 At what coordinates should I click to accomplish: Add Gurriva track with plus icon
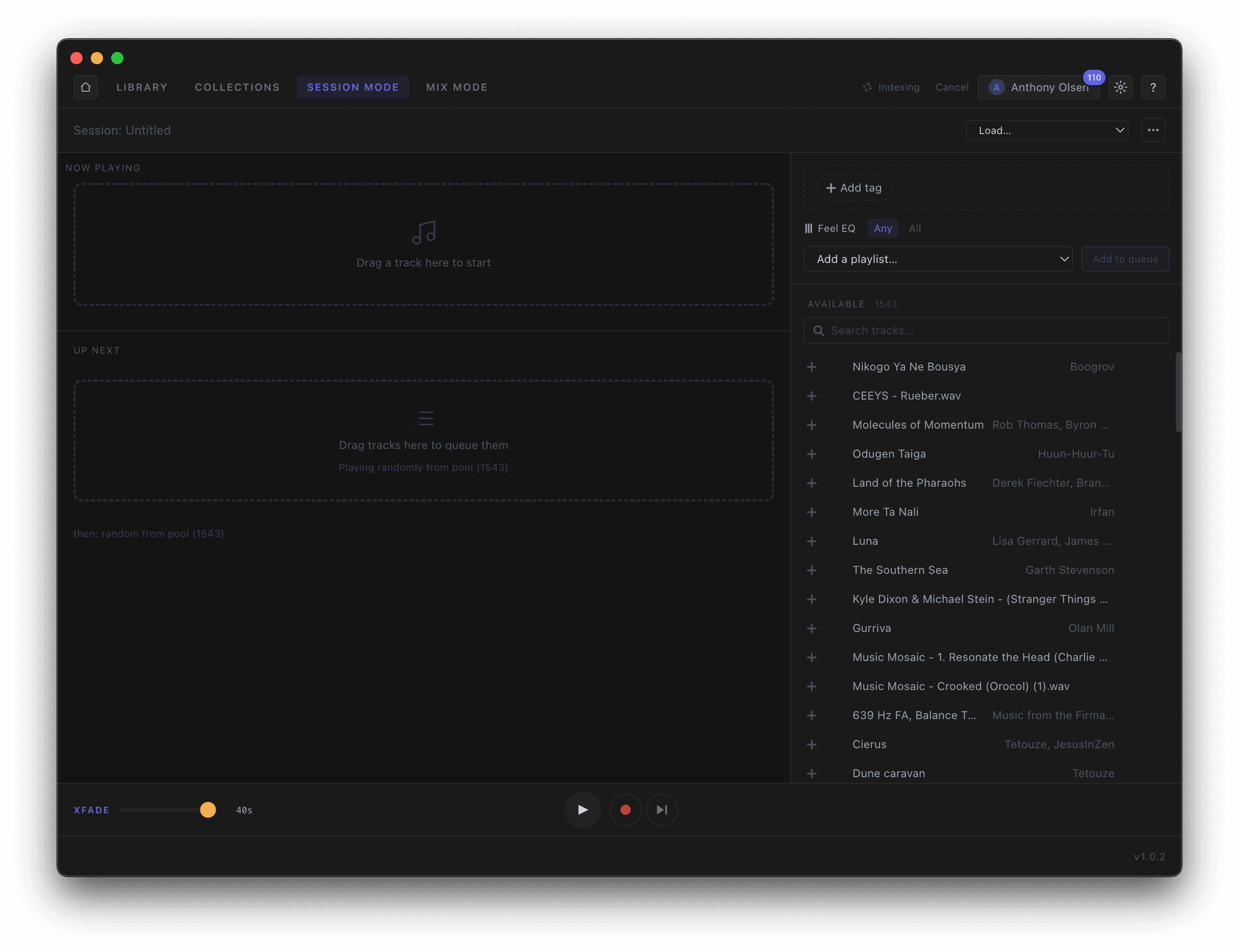tap(812, 628)
